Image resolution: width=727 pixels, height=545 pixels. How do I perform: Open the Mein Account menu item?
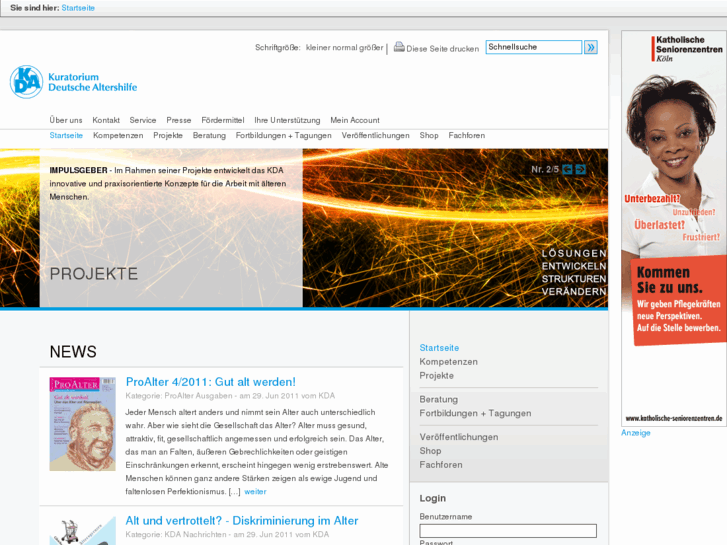click(355, 120)
